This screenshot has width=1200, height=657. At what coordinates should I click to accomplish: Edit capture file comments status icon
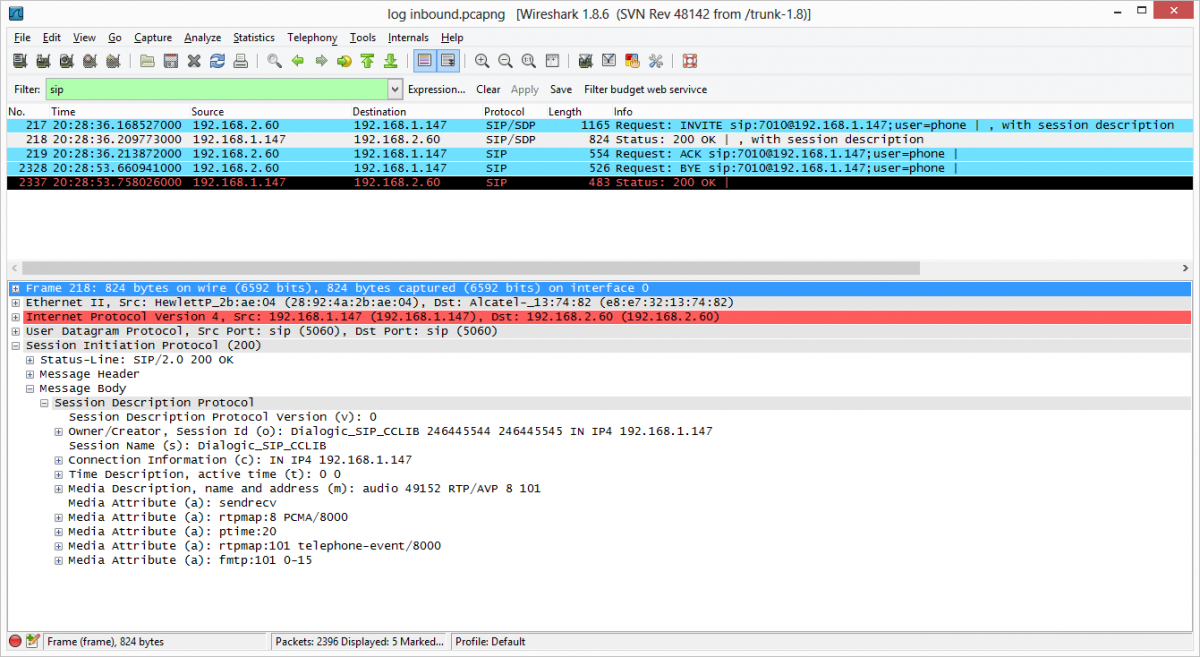(33, 641)
